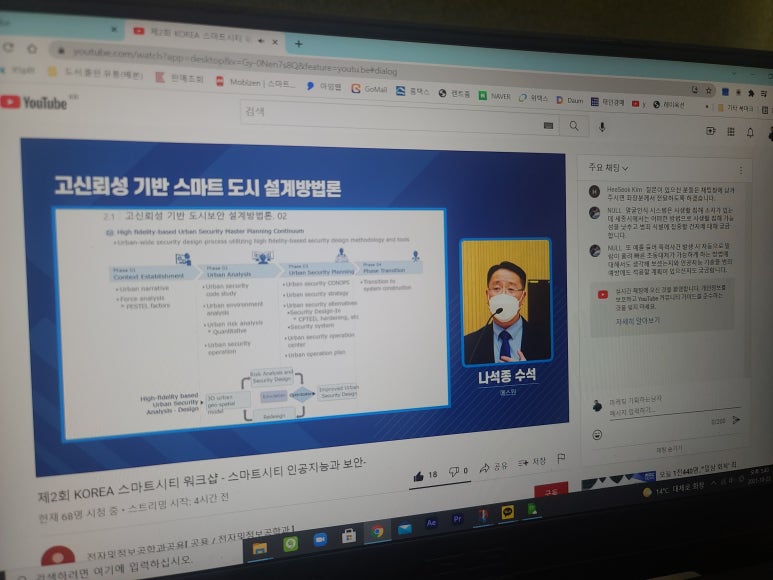Send the chat message with the arrow icon

pos(736,420)
